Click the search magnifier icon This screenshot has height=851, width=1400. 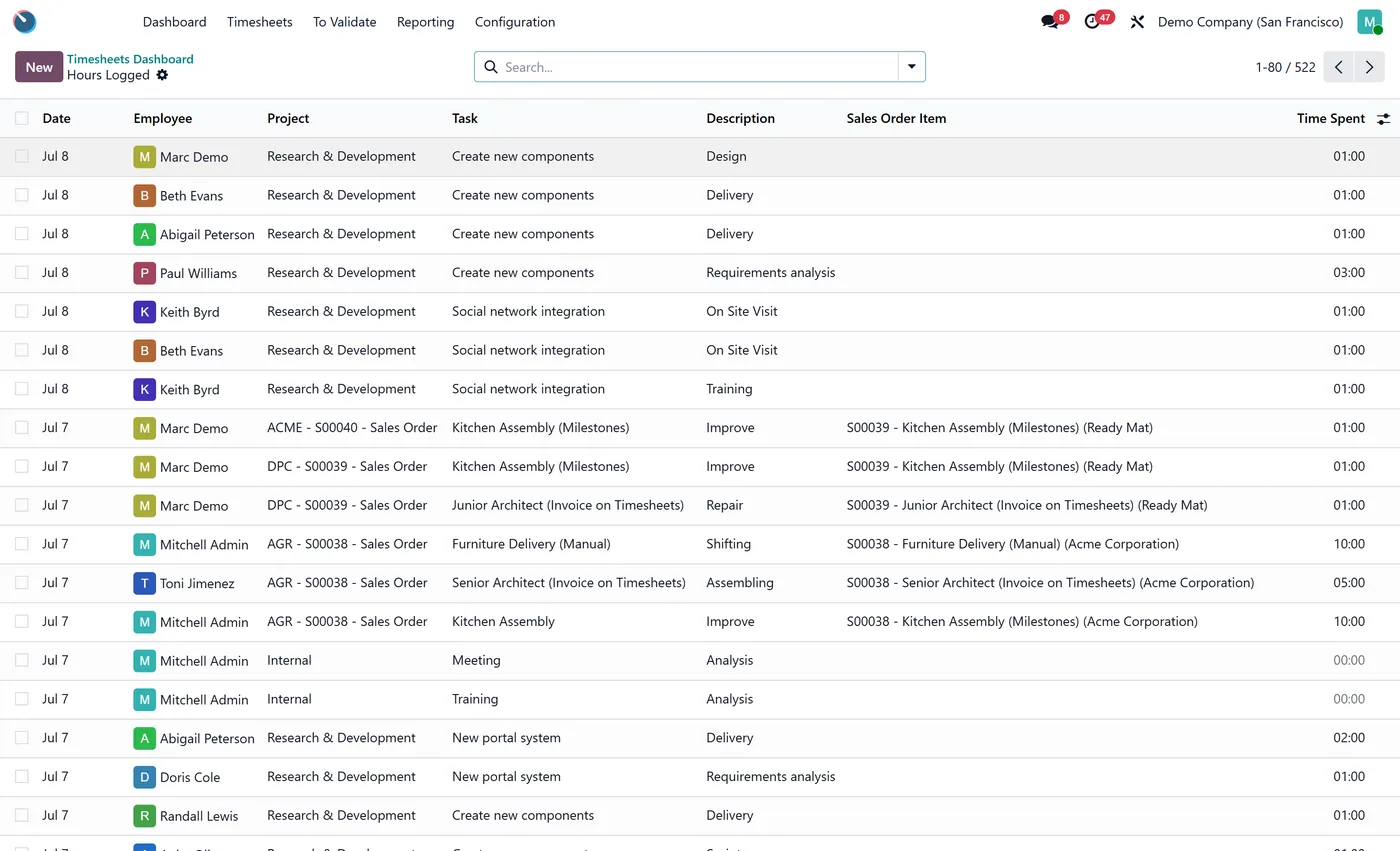tap(491, 67)
